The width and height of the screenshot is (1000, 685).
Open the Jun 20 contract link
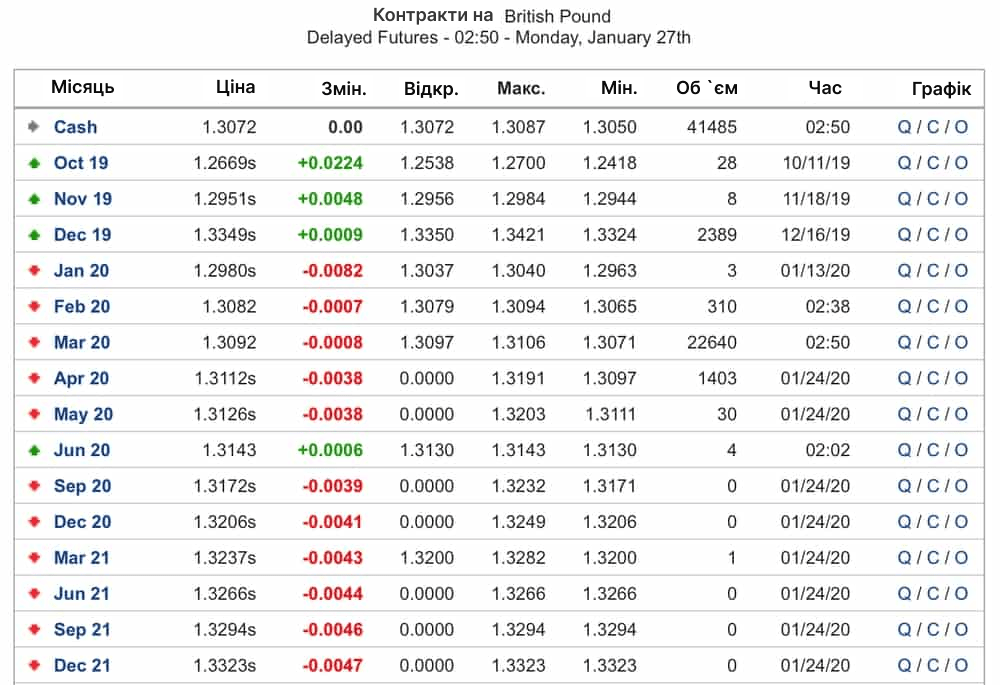click(x=82, y=450)
